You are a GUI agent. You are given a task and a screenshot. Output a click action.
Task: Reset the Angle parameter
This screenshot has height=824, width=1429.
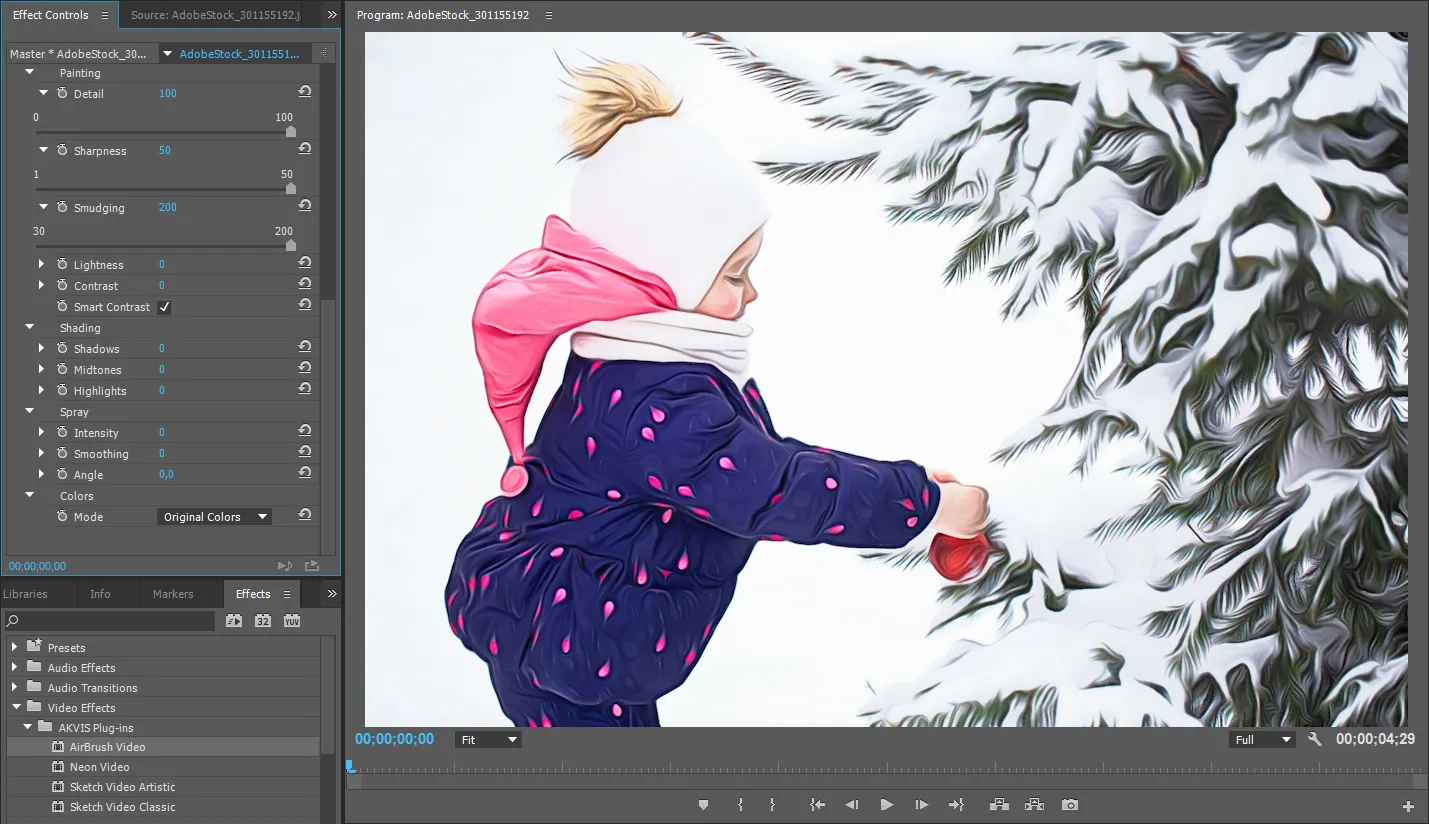[305, 473]
